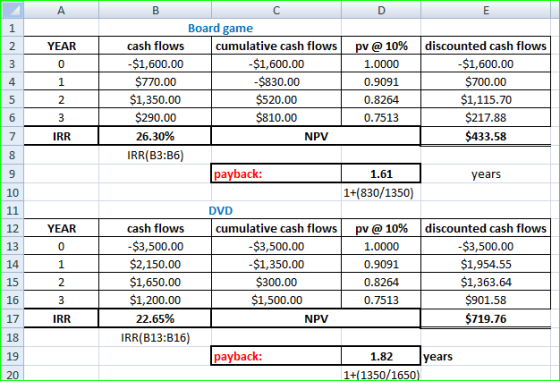560x381 pixels.
Task: Click the -$3,500.00 cash flow in column B
Action: click(x=155, y=246)
